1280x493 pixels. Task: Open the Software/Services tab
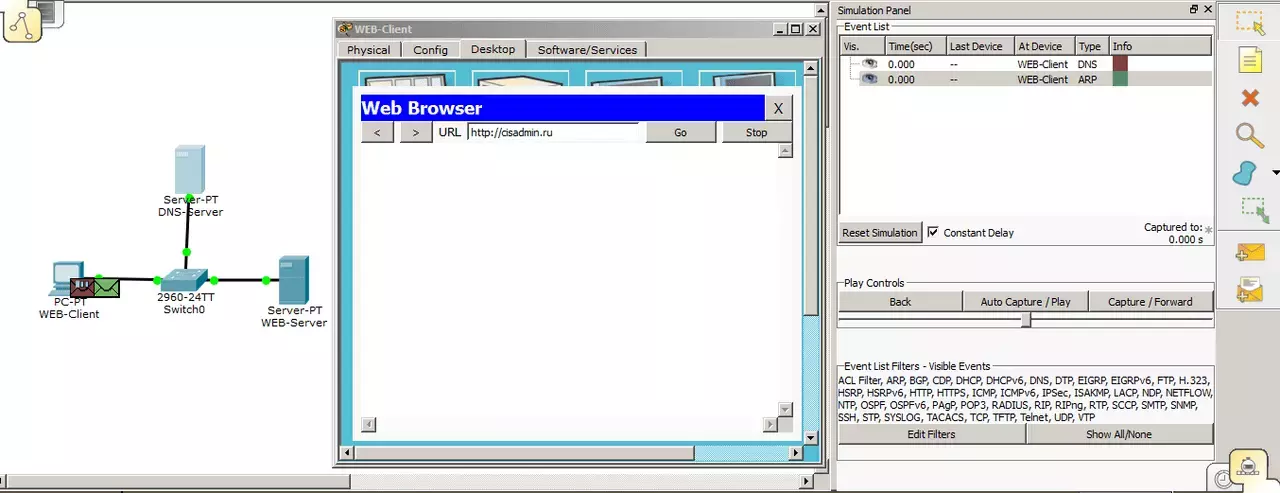click(587, 50)
